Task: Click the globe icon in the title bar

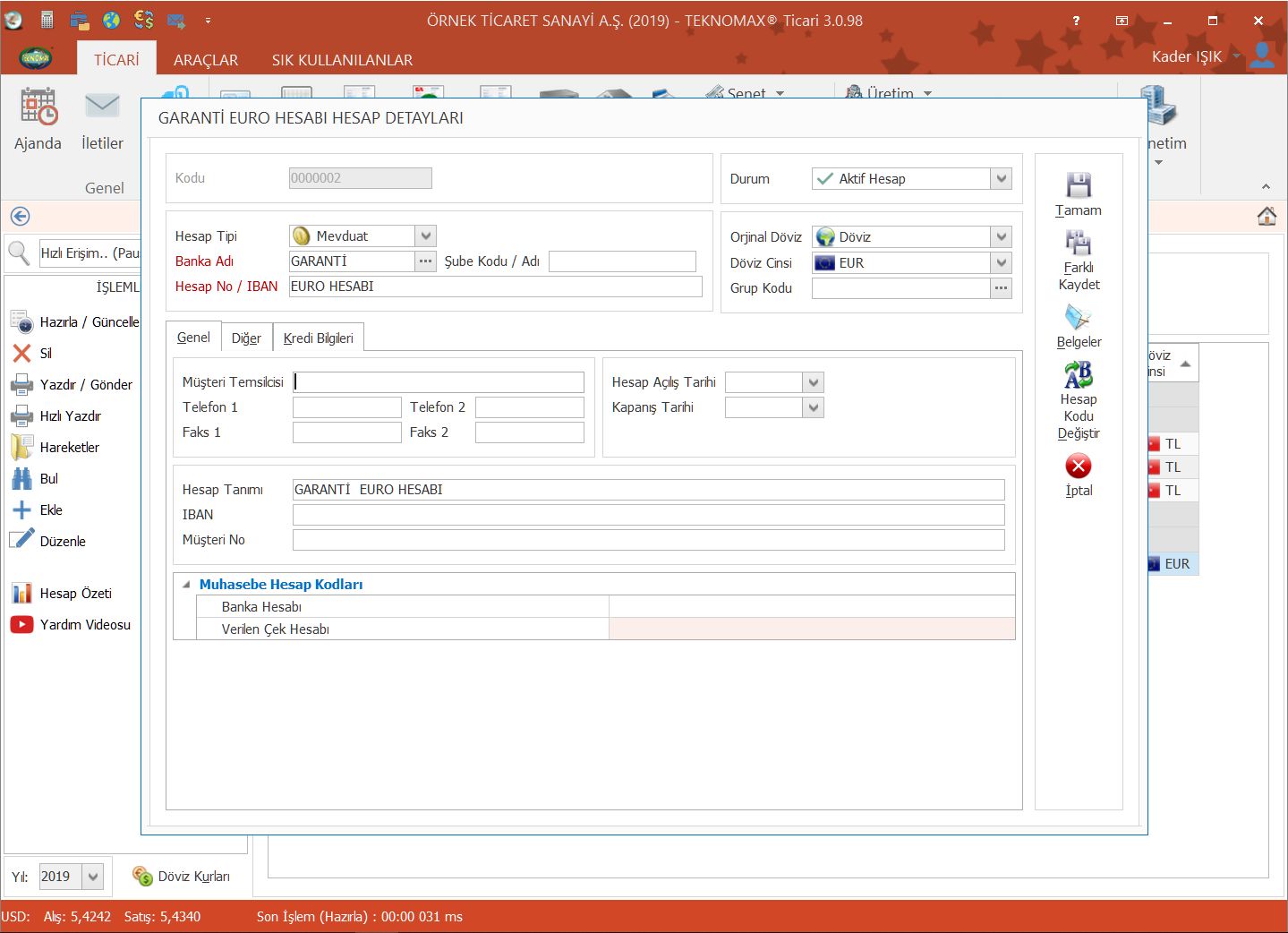Action: click(111, 20)
